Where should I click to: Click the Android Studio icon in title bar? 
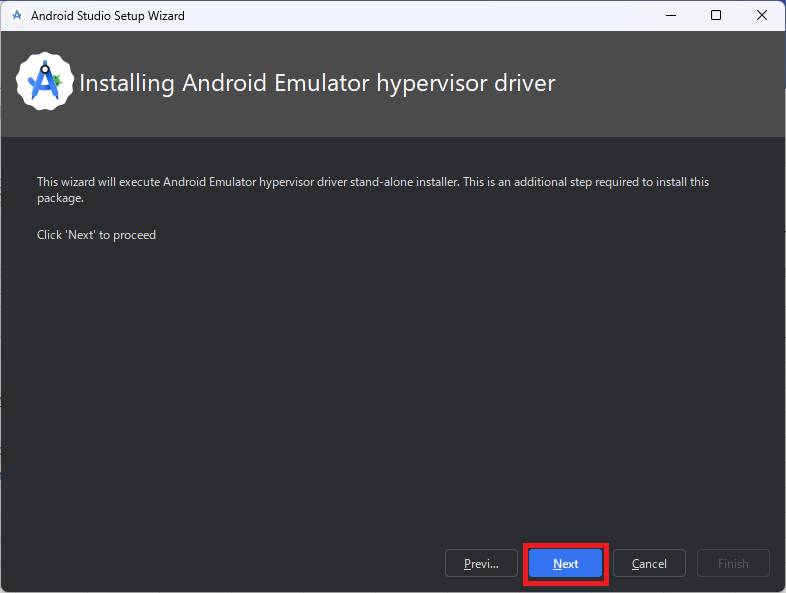(16, 16)
